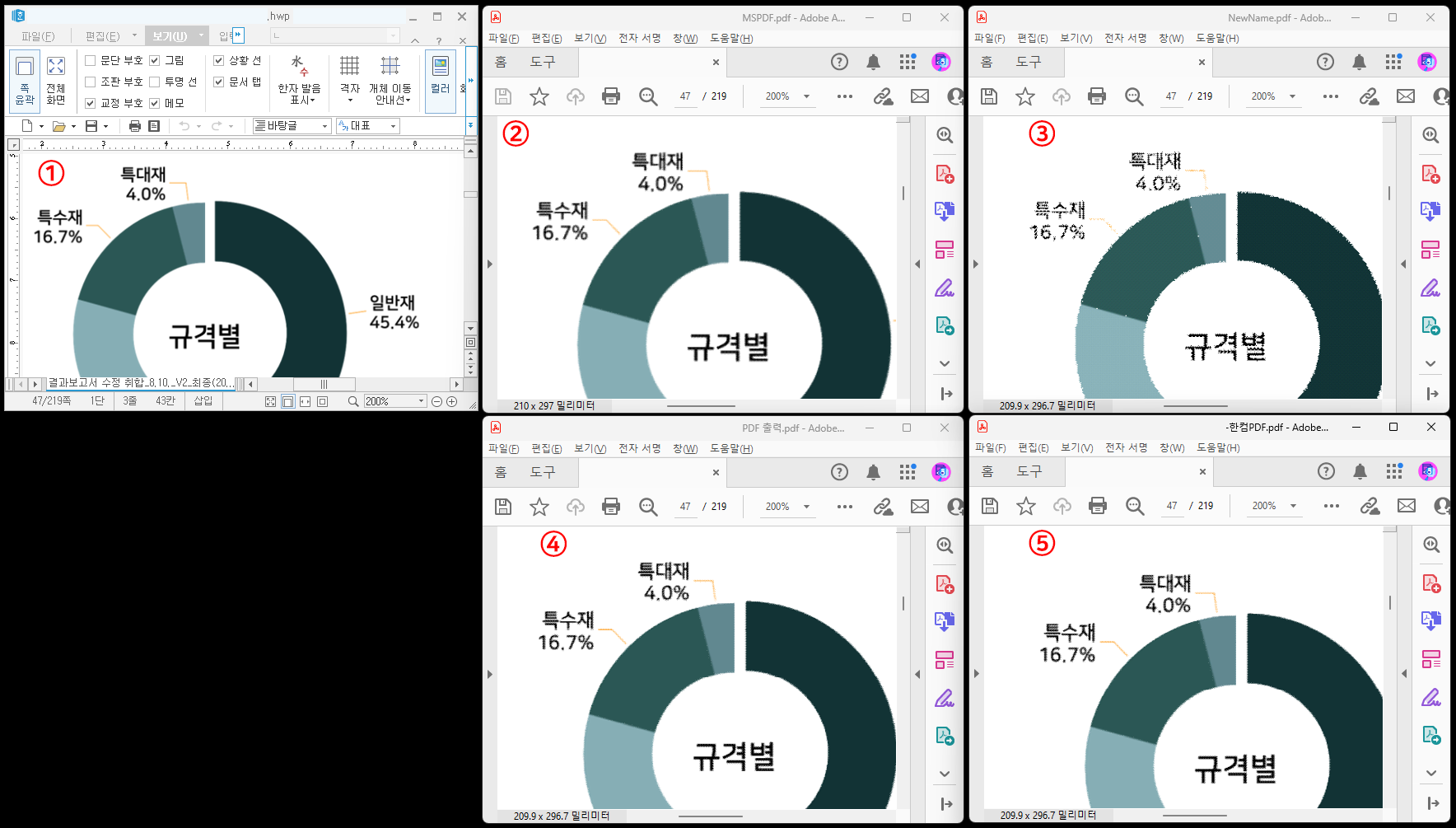Click the 컬러 button in HWP ribbon
This screenshot has height=828, width=1456.
[x=441, y=80]
